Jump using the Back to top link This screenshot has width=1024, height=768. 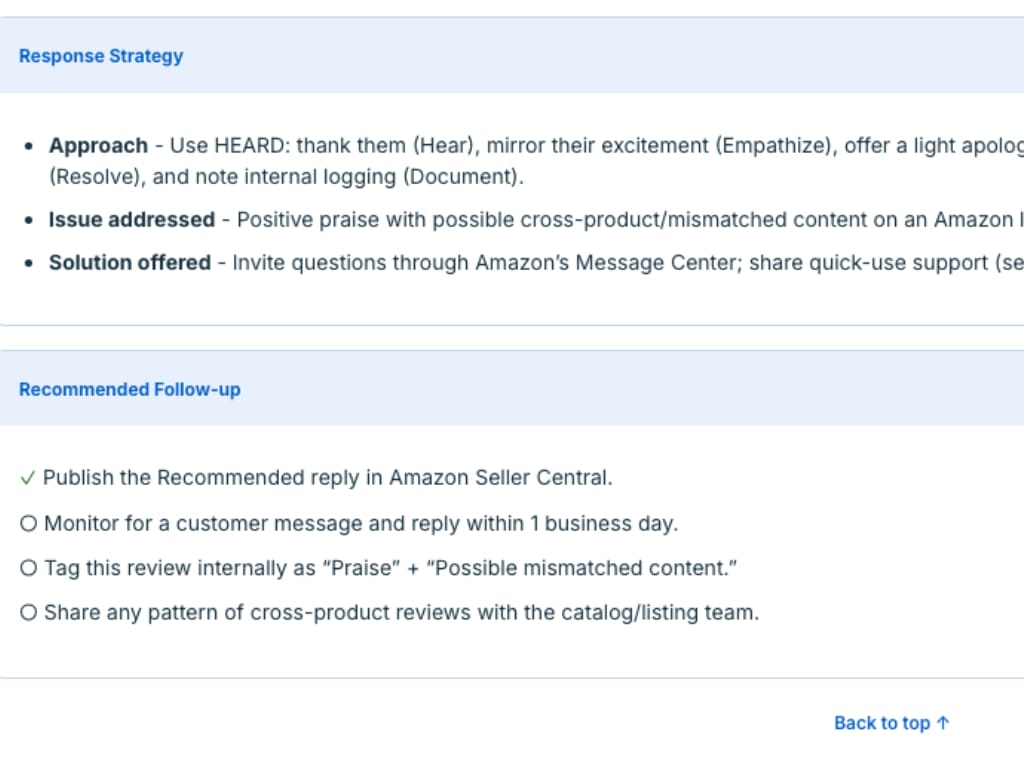pyautogui.click(x=881, y=723)
